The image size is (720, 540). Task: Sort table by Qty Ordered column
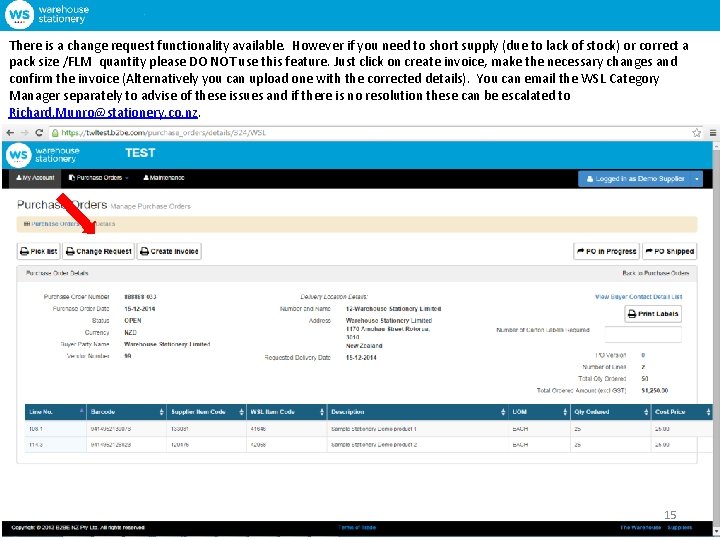click(x=610, y=412)
